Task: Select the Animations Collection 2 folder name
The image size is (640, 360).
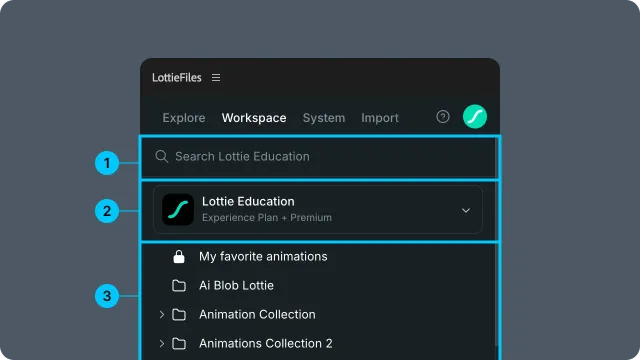Action: point(266,344)
